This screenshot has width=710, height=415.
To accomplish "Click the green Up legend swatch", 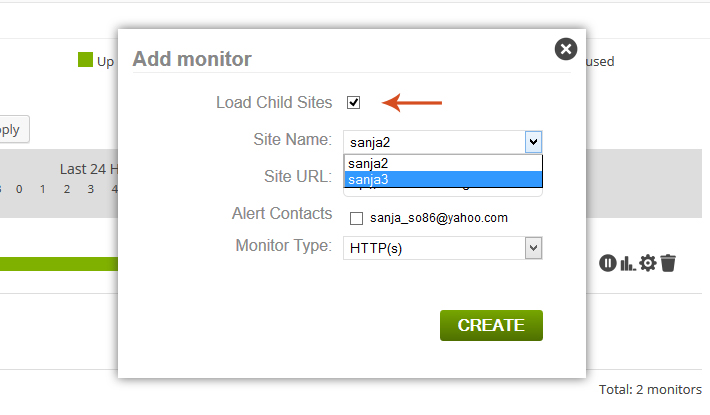I will pos(85,60).
